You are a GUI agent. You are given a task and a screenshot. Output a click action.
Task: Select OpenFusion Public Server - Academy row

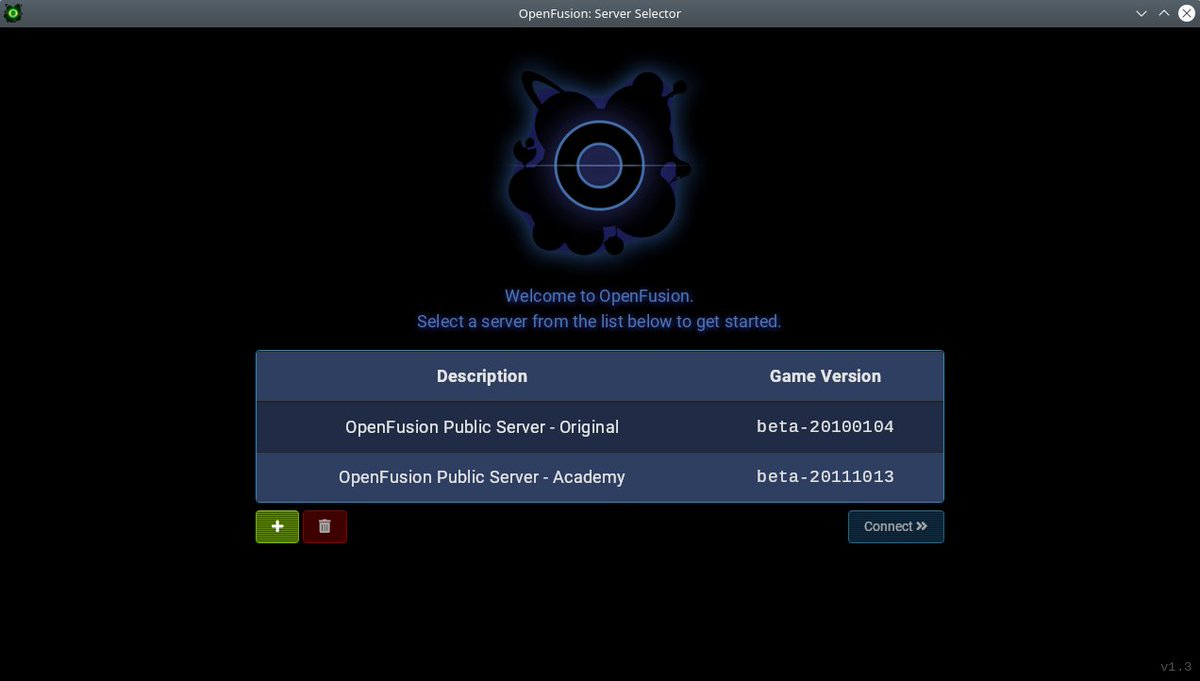482,477
